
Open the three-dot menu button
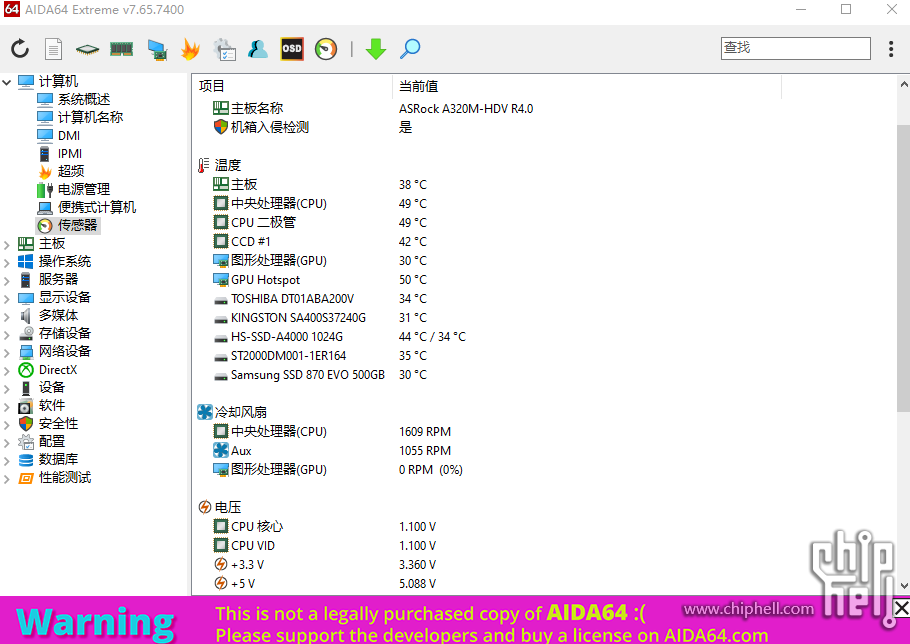pyautogui.click(x=891, y=49)
